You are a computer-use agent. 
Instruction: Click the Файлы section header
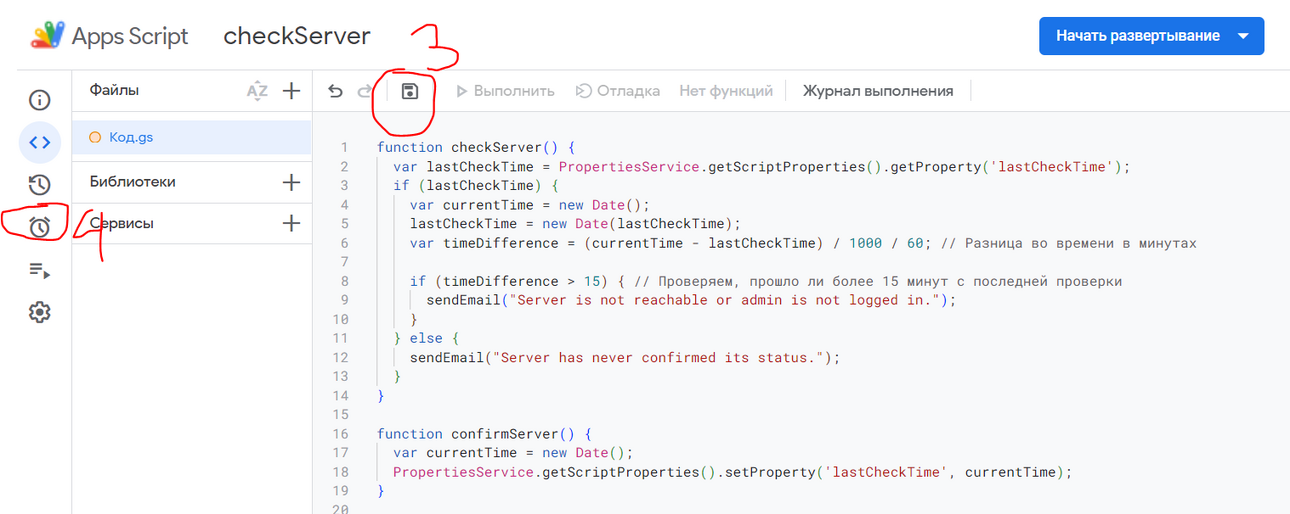click(114, 90)
